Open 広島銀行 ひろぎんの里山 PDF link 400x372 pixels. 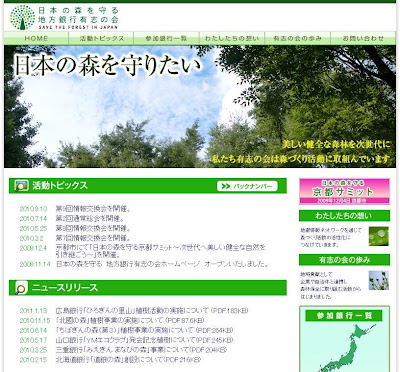(152, 311)
